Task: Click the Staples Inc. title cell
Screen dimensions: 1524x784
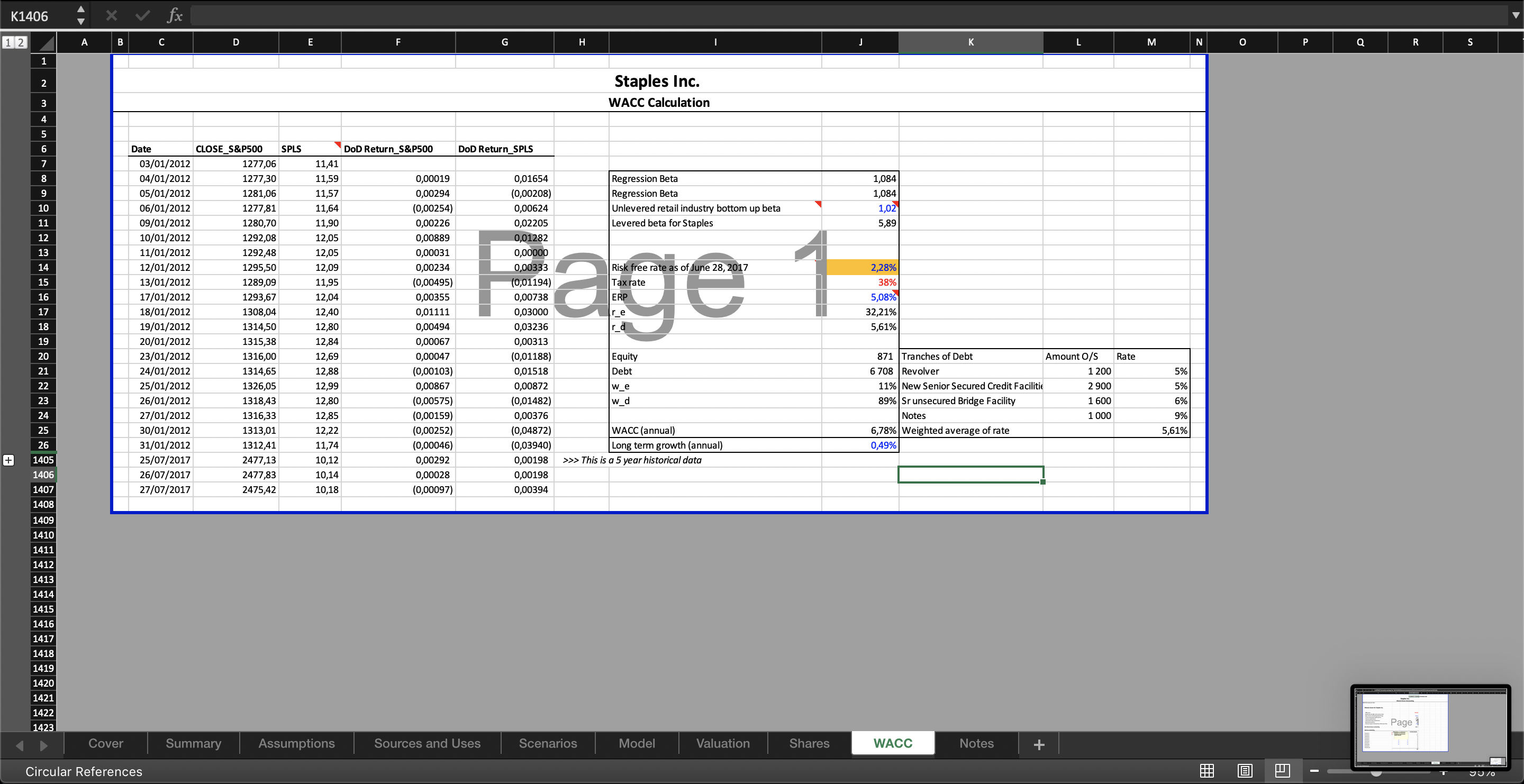Action: pos(657,81)
